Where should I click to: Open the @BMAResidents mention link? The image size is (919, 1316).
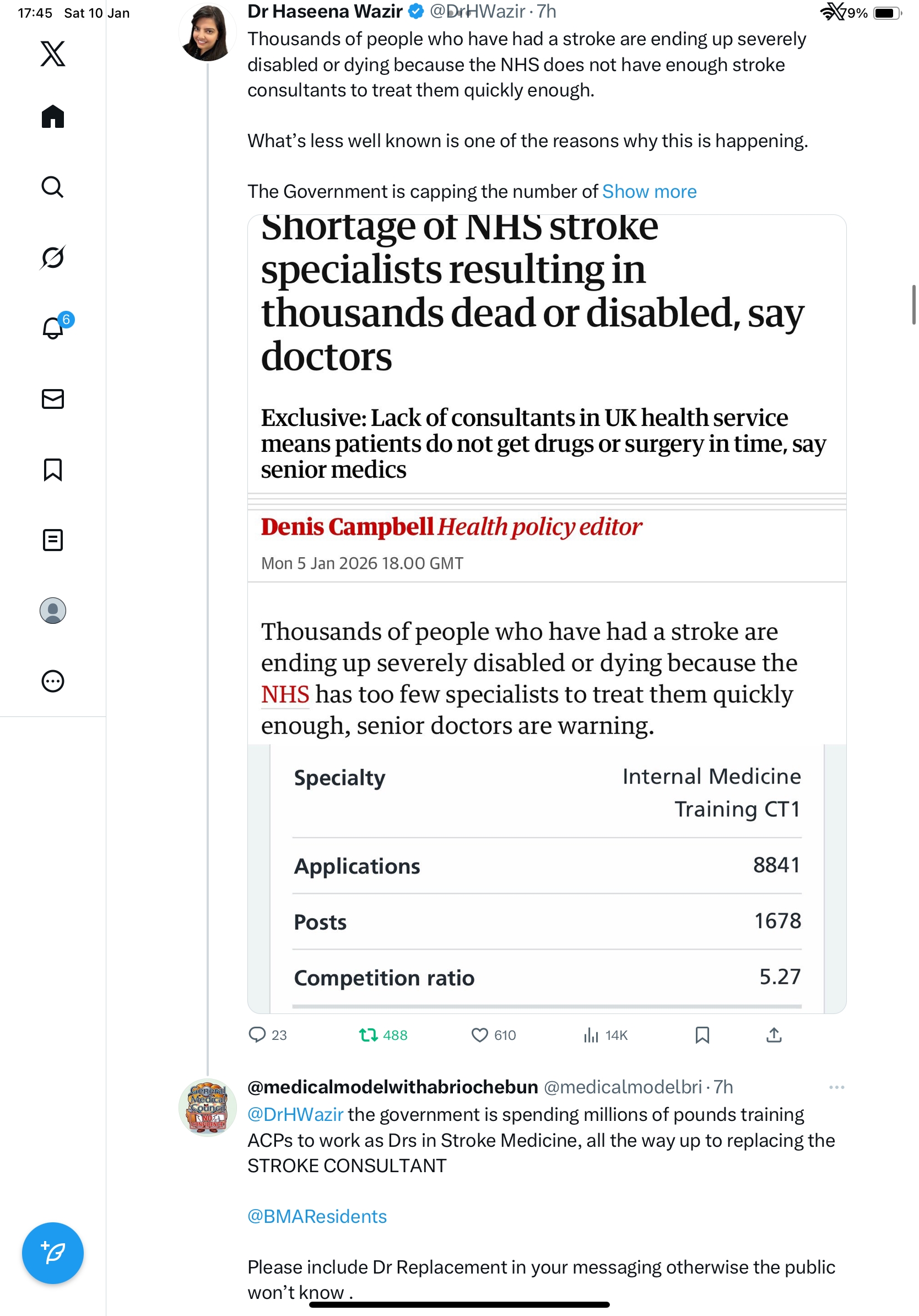coord(317,1216)
